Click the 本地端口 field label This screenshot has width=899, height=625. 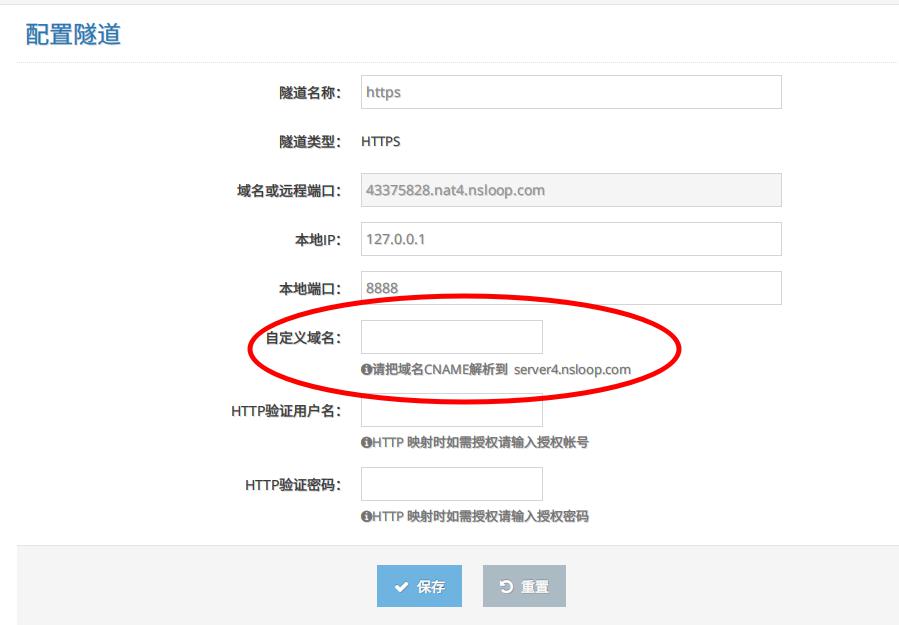point(310,288)
